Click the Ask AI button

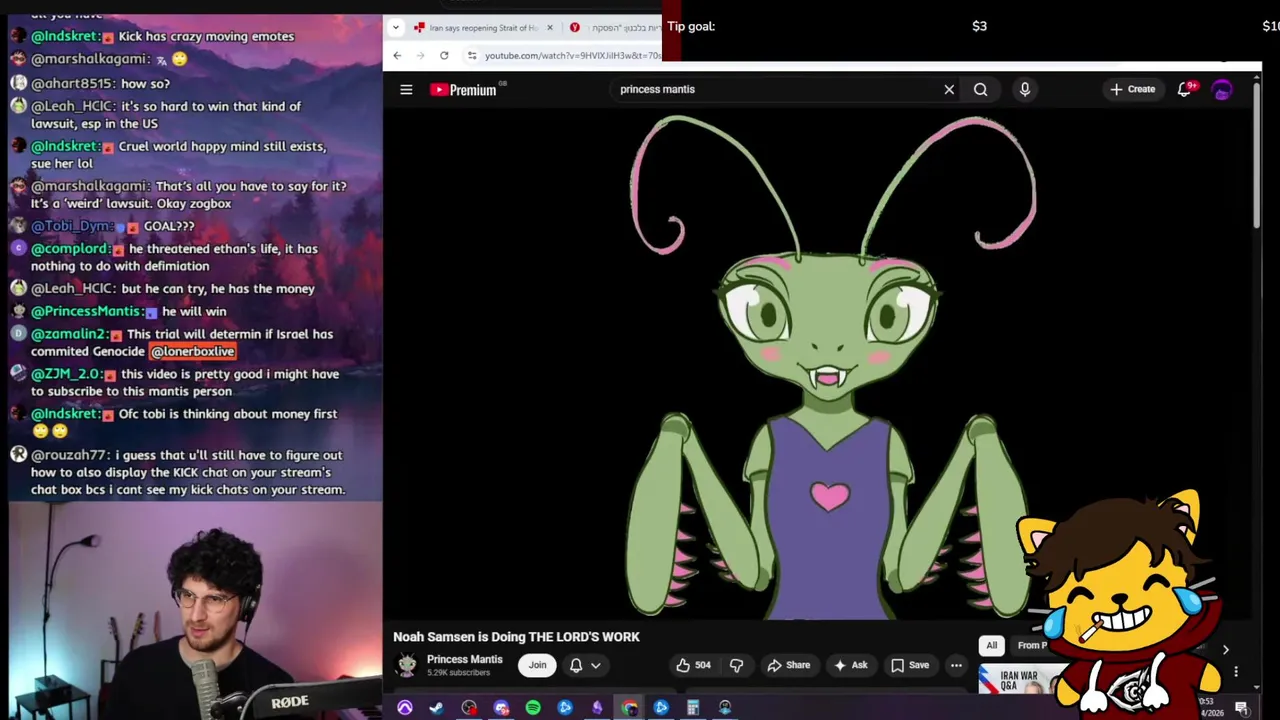pos(850,665)
